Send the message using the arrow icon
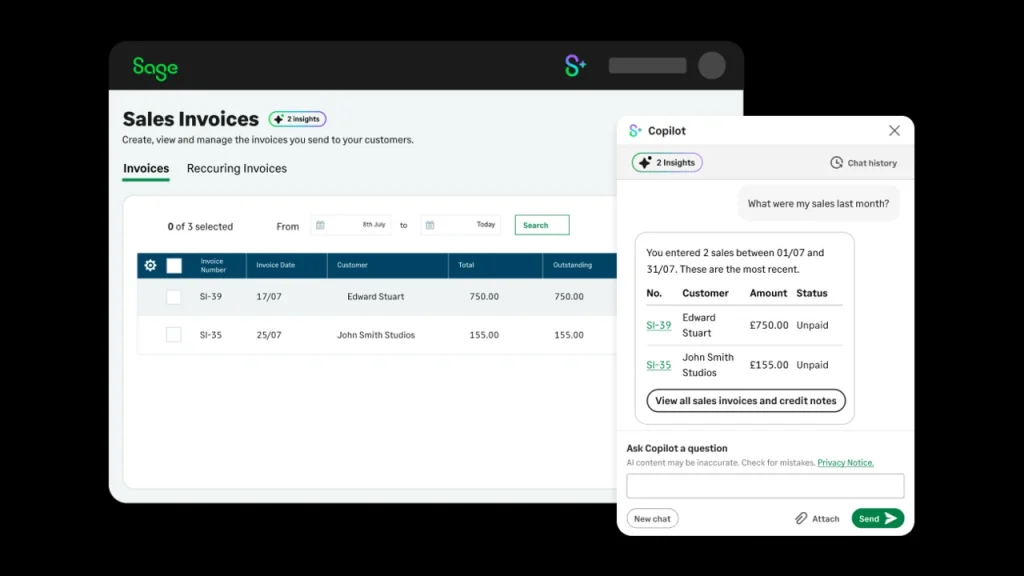Screen dimensions: 1024x576 (x=890, y=518)
